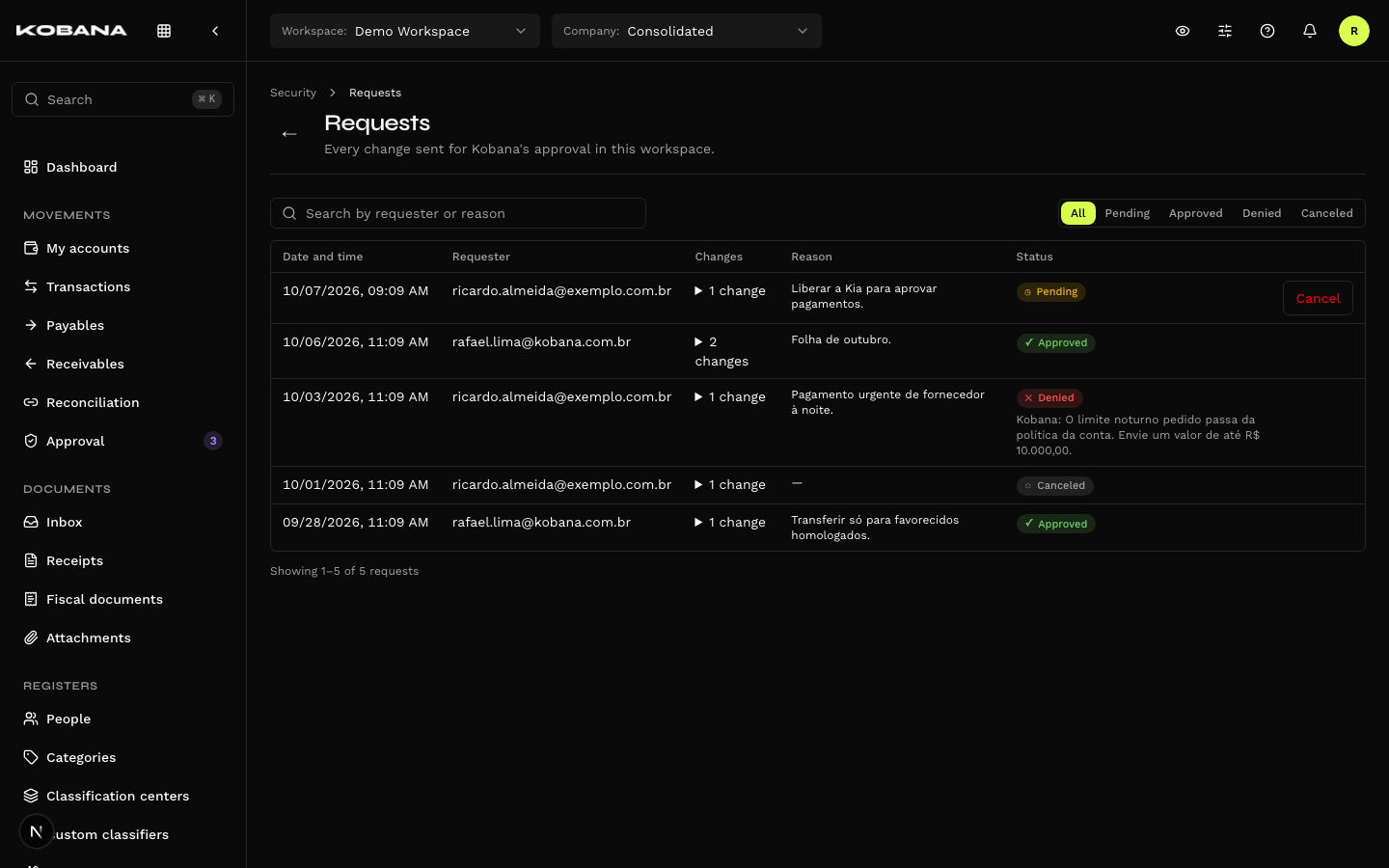Open the help question mark icon
Viewport: 1389px width, 868px height.
[1267, 31]
